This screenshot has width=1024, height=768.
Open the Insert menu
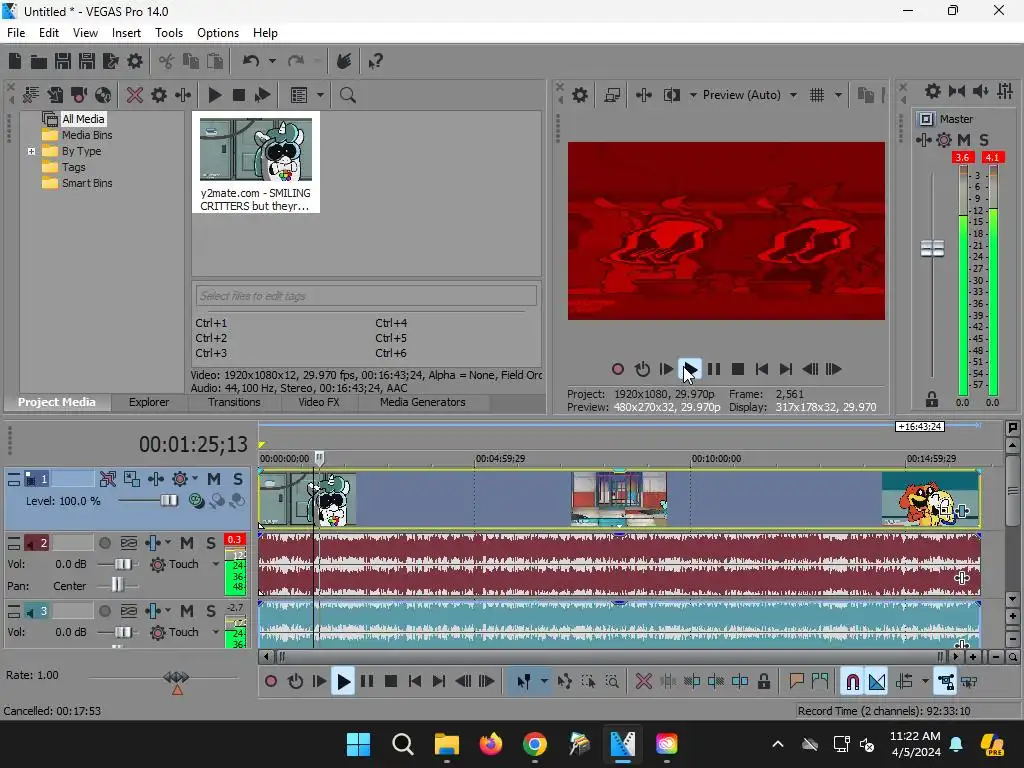pyautogui.click(x=126, y=33)
